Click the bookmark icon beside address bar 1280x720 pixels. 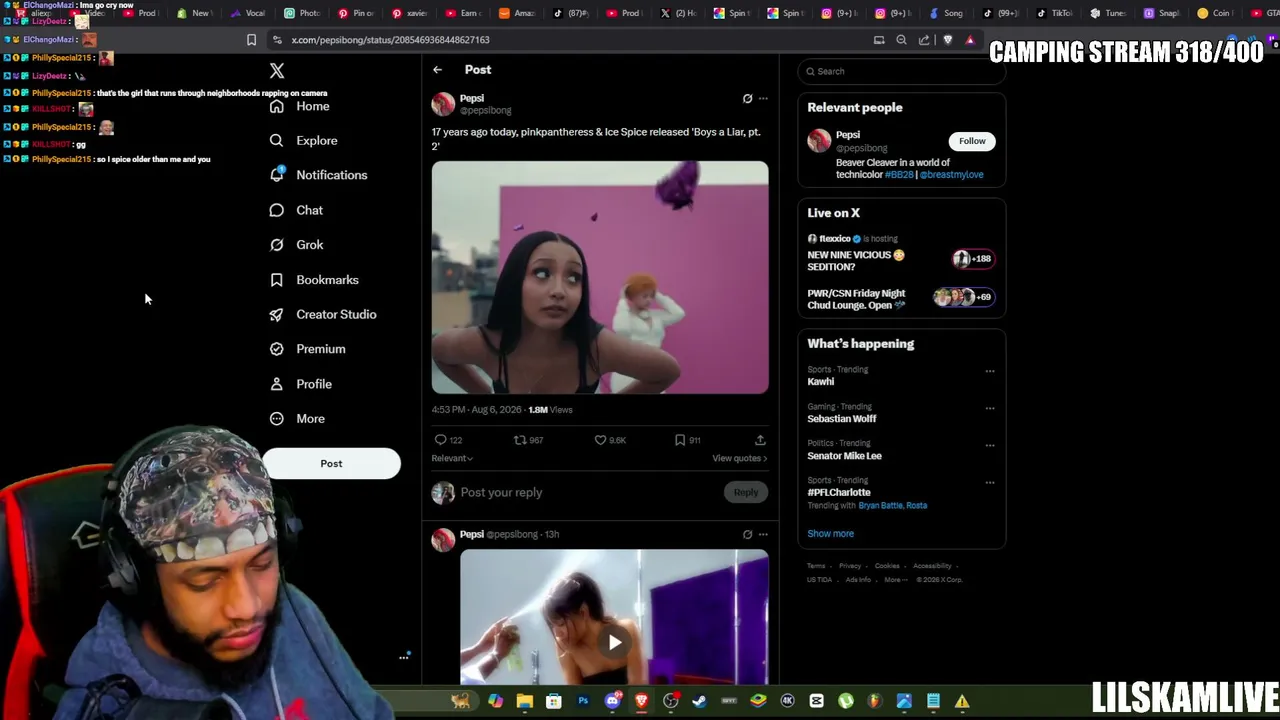pos(251,40)
